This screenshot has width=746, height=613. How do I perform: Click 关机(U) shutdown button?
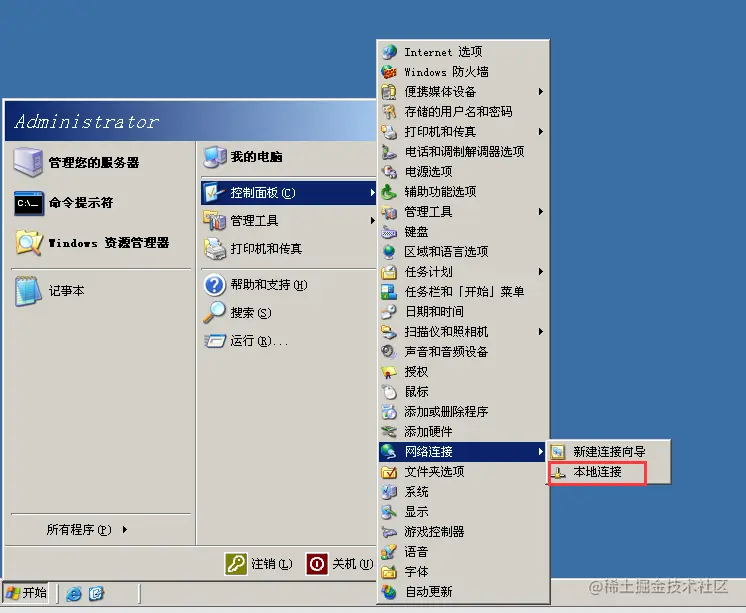coord(340,564)
